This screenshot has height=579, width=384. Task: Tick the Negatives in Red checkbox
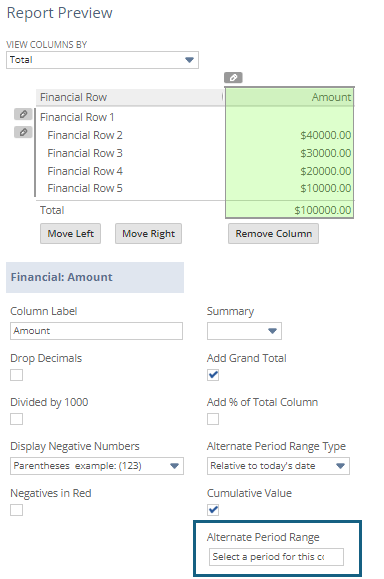[17, 510]
